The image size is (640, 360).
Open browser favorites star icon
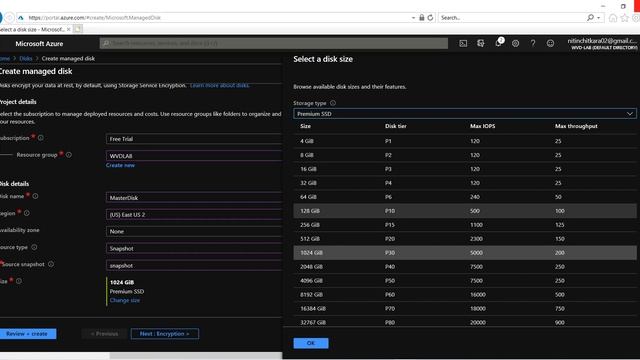tap(624, 18)
